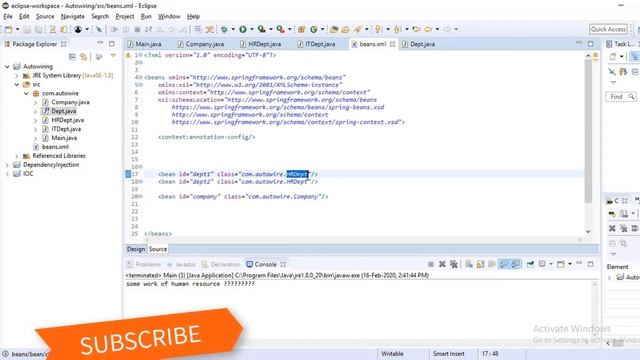Maximize the Console view
Viewport: 640px width, 360px height.
(x=591, y=264)
